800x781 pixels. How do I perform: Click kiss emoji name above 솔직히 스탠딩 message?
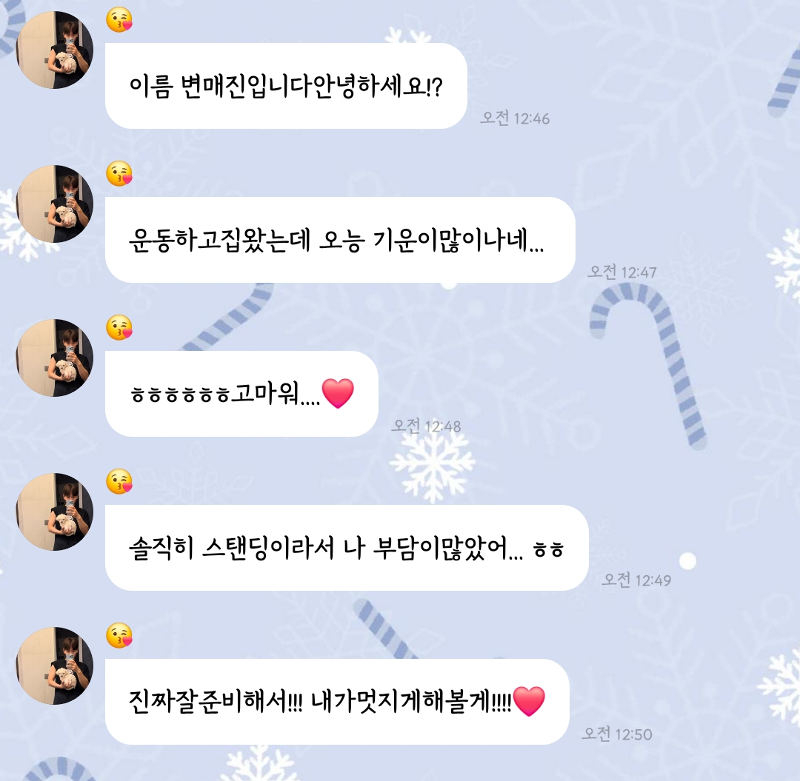pos(119,482)
